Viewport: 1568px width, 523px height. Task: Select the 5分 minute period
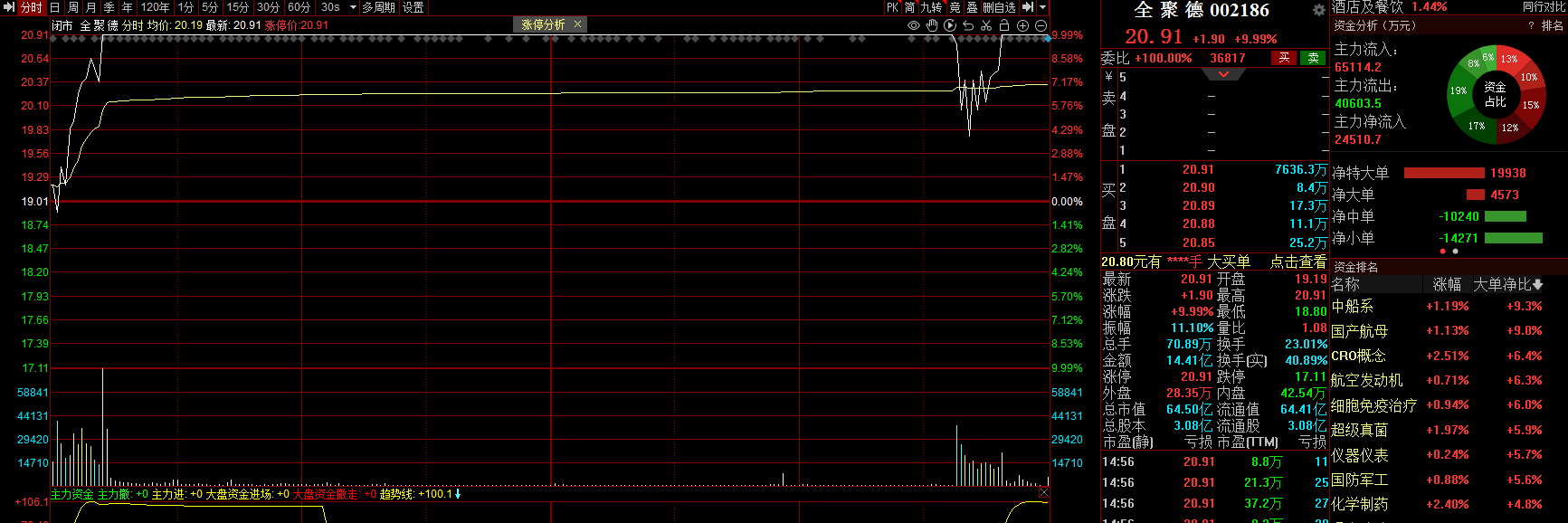pyautogui.click(x=210, y=7)
